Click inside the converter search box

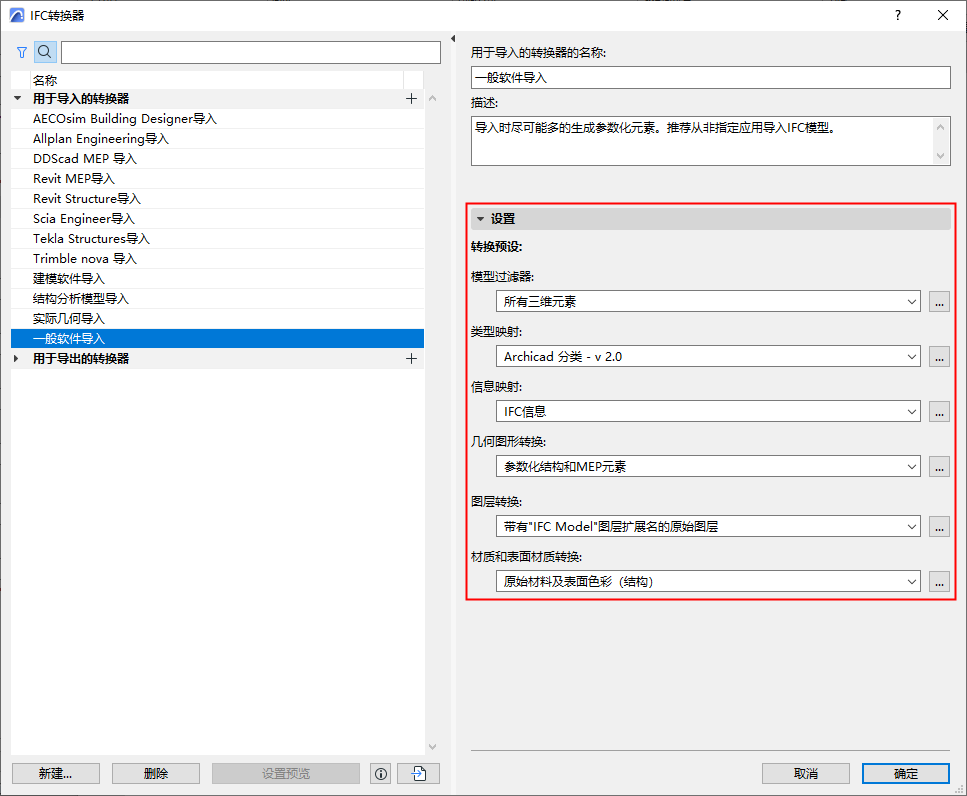250,52
